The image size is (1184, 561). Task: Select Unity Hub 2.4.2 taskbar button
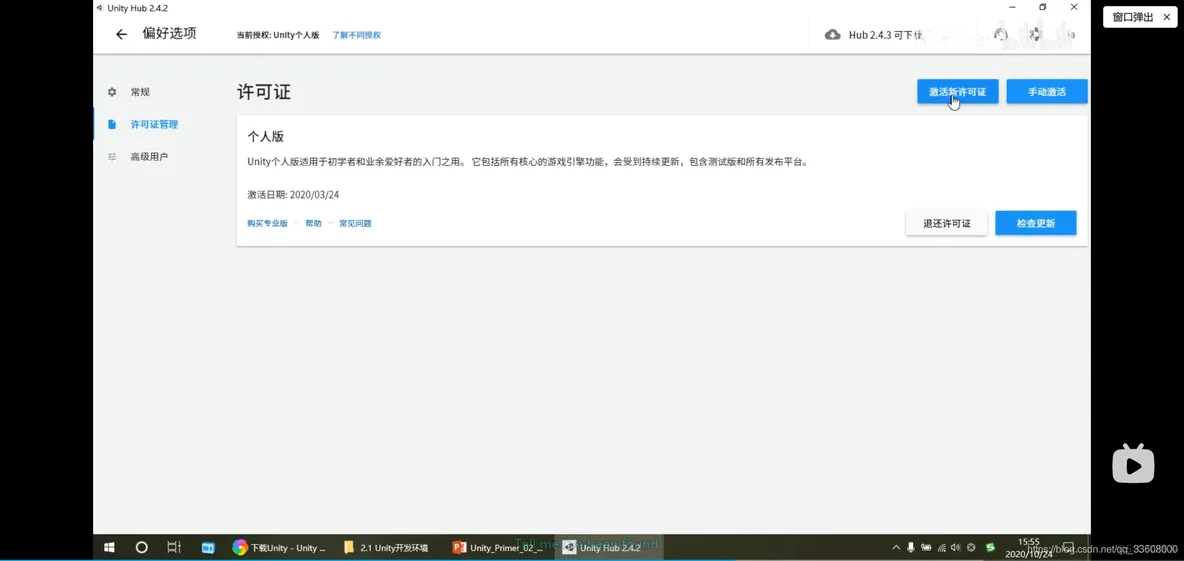tap(607, 547)
